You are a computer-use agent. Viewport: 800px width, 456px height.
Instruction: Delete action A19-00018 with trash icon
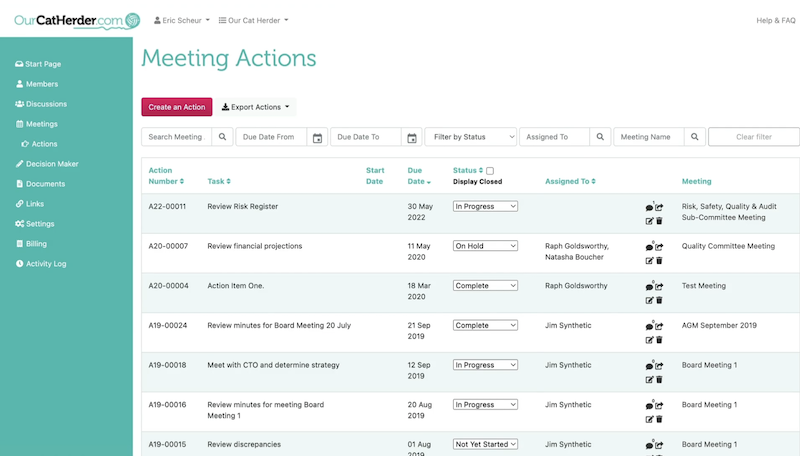coord(659,379)
